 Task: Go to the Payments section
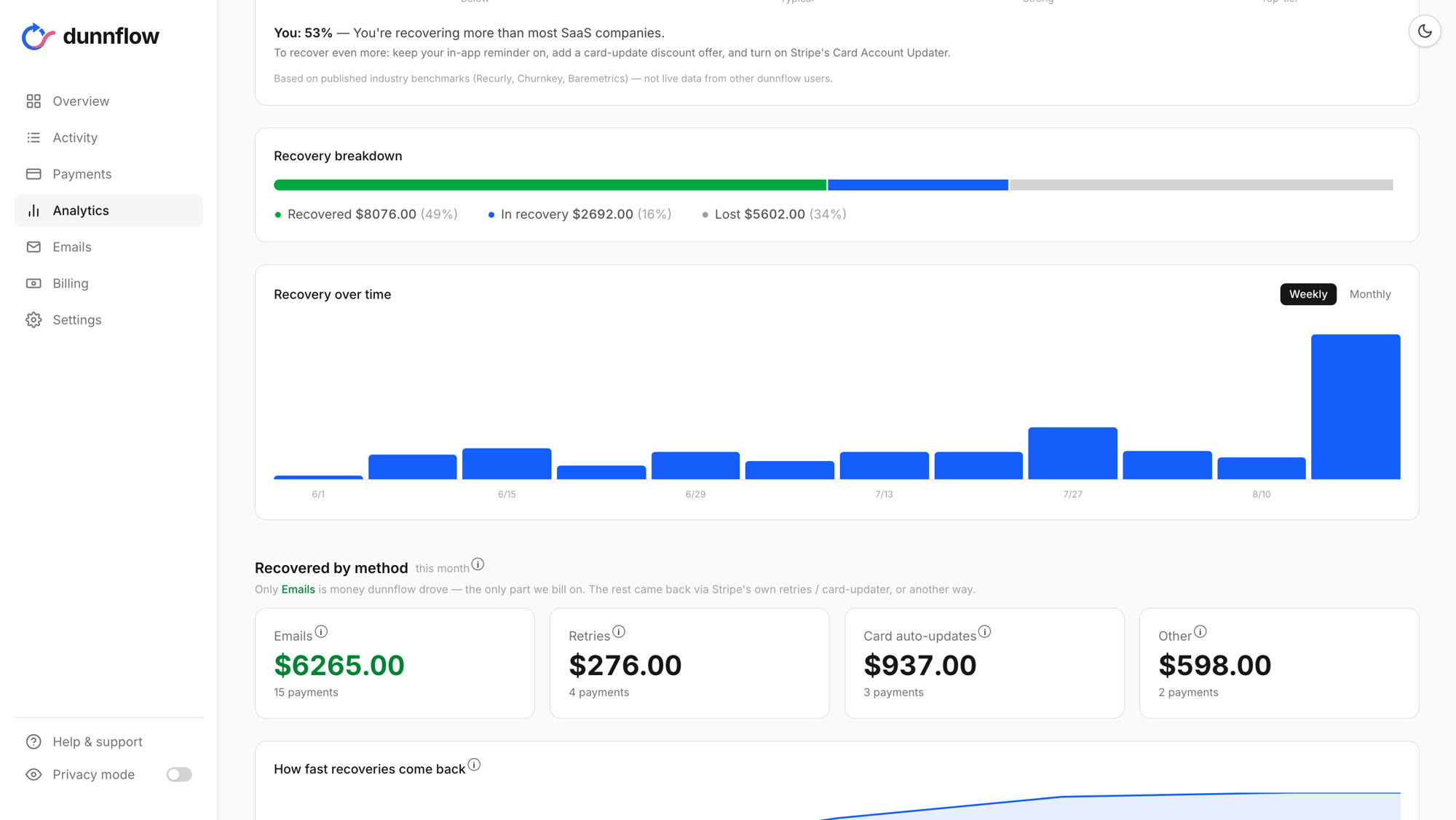tap(108, 174)
